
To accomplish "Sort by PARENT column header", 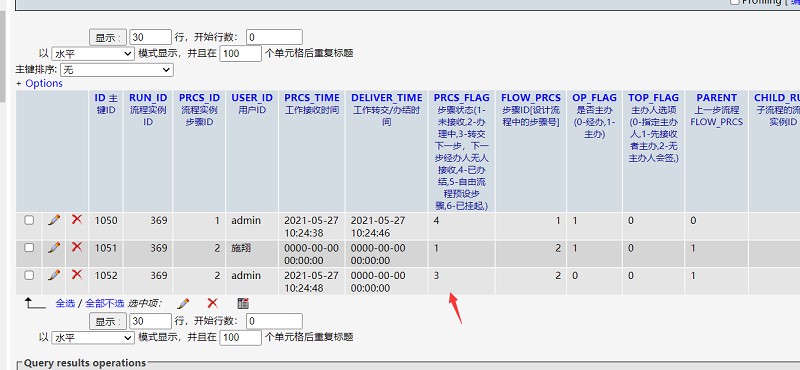I will (x=717, y=97).
